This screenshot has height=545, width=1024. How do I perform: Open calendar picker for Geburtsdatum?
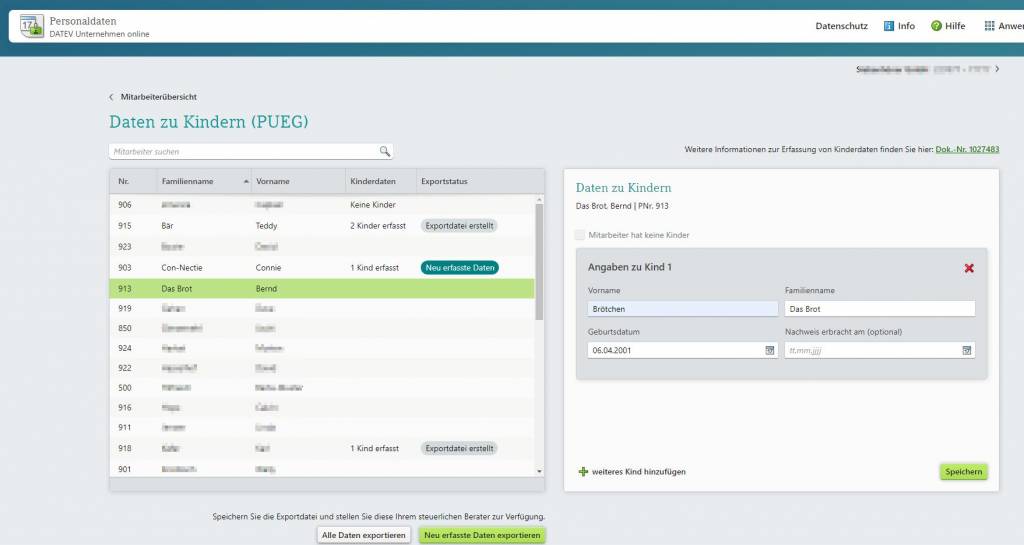pos(770,350)
